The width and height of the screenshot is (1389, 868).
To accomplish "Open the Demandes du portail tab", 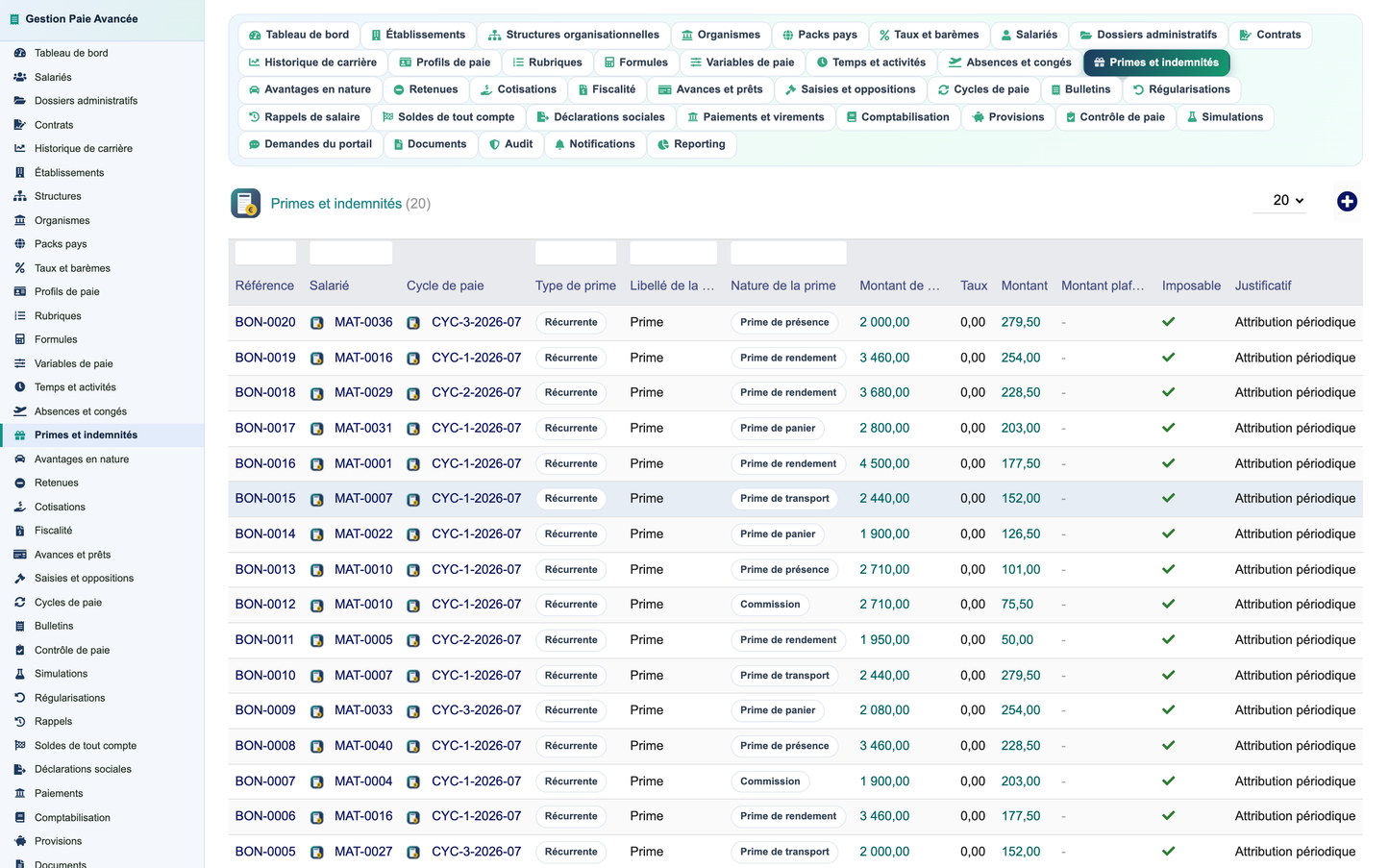I will [310, 144].
